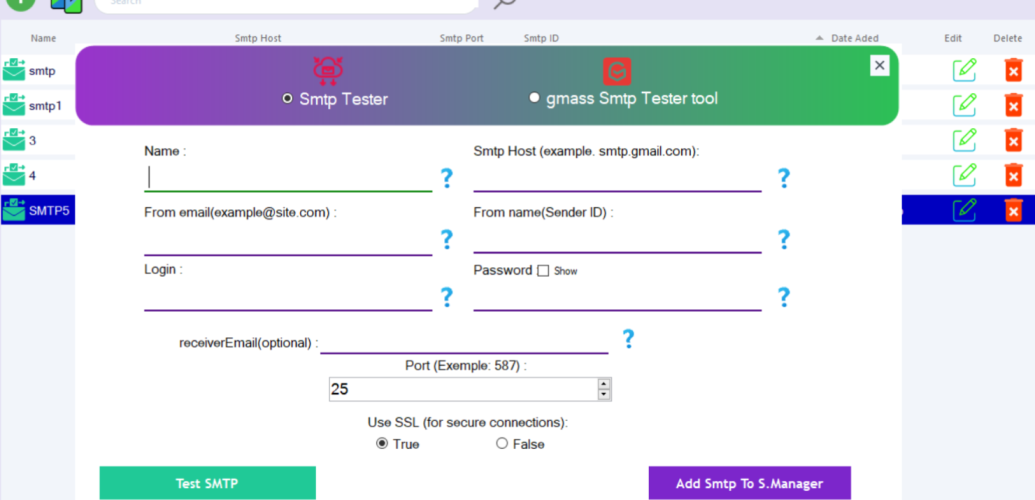Click the edit pencil for row 4
The image size is (1035, 500).
pos(964,175)
